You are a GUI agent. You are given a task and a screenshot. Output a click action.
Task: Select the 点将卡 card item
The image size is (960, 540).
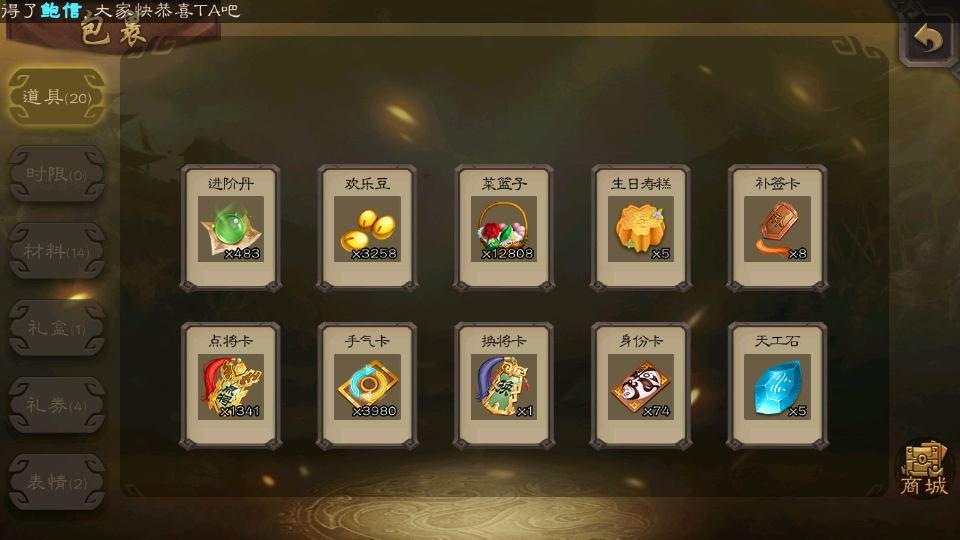231,386
